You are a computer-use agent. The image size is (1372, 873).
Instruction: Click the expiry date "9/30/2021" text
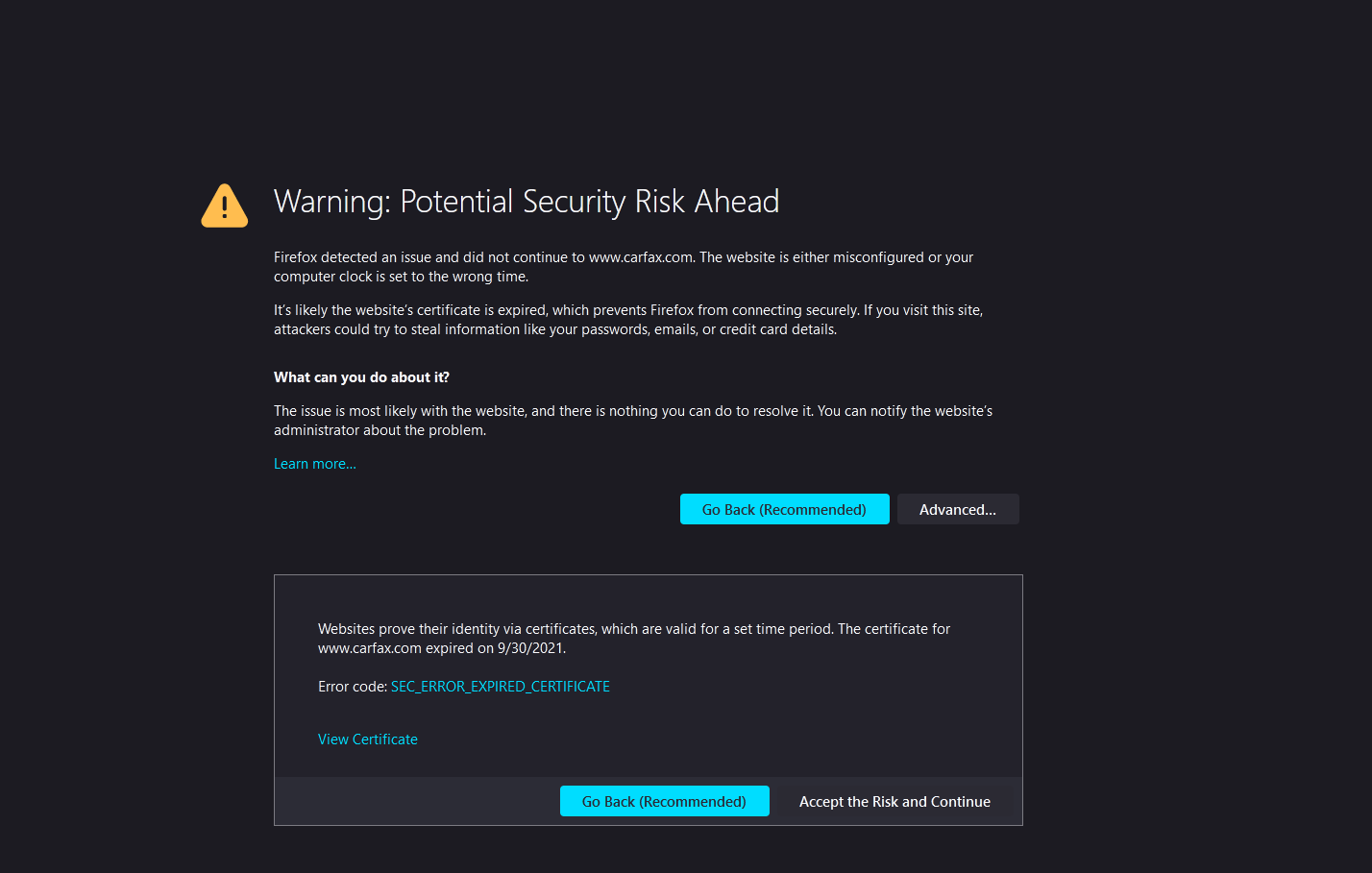pyautogui.click(x=530, y=648)
